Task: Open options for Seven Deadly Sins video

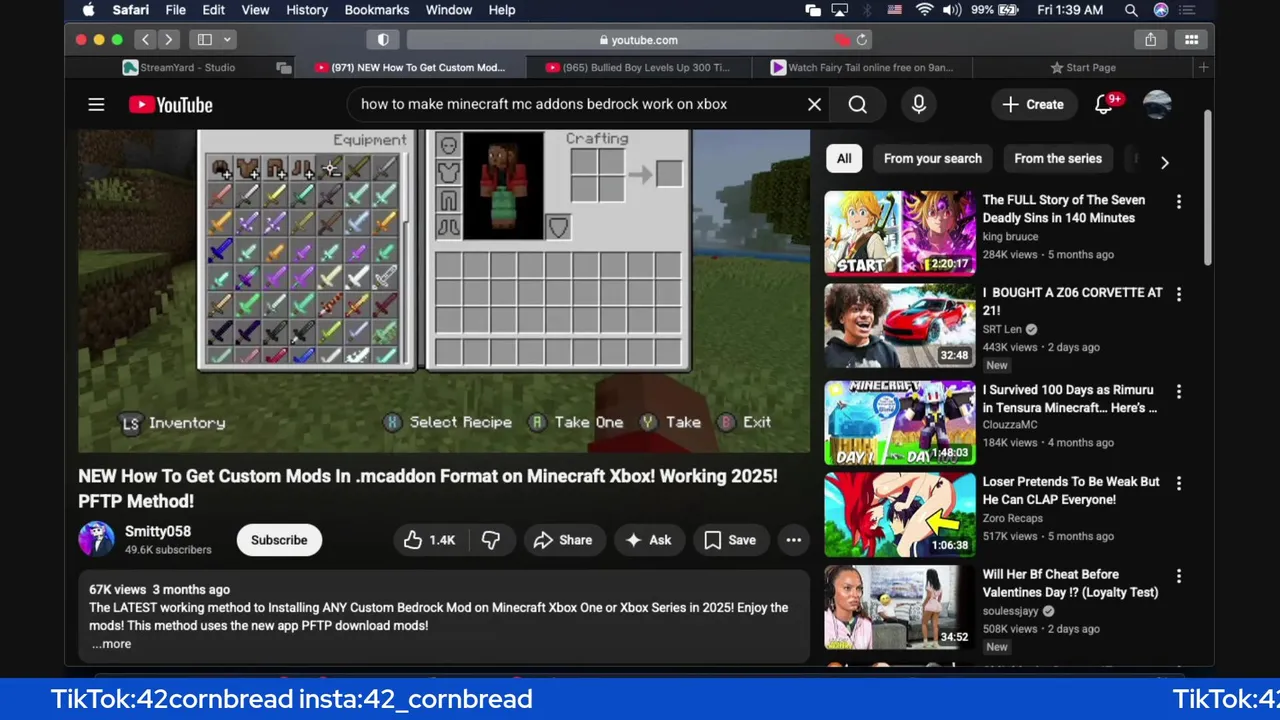Action: pos(1179,201)
